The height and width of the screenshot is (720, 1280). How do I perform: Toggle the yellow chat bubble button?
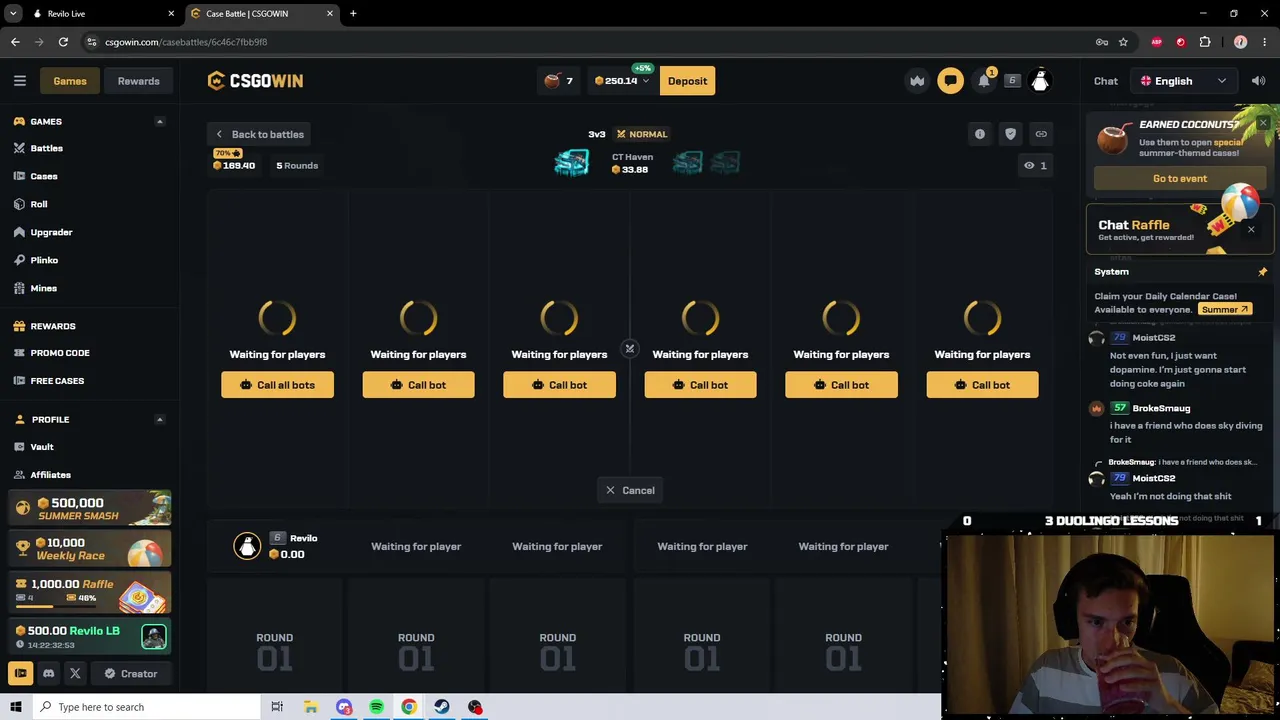click(950, 81)
